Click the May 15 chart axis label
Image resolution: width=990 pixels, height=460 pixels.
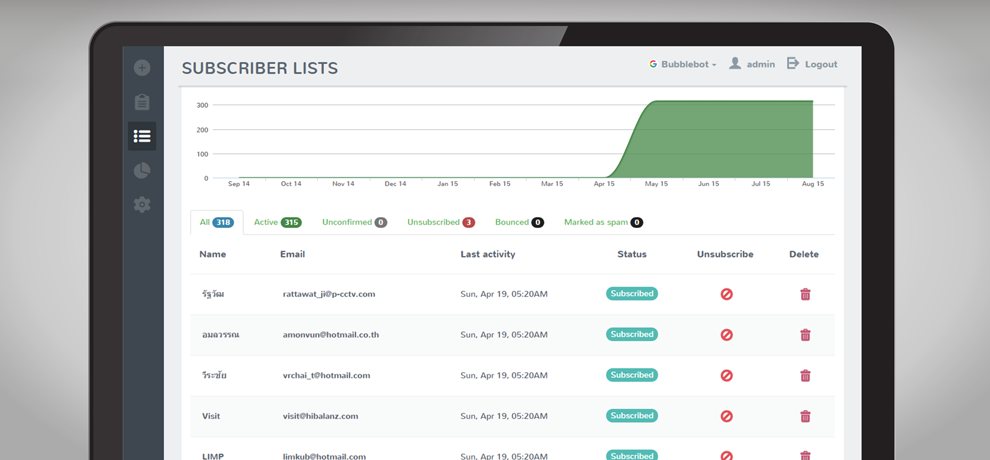[x=656, y=184]
